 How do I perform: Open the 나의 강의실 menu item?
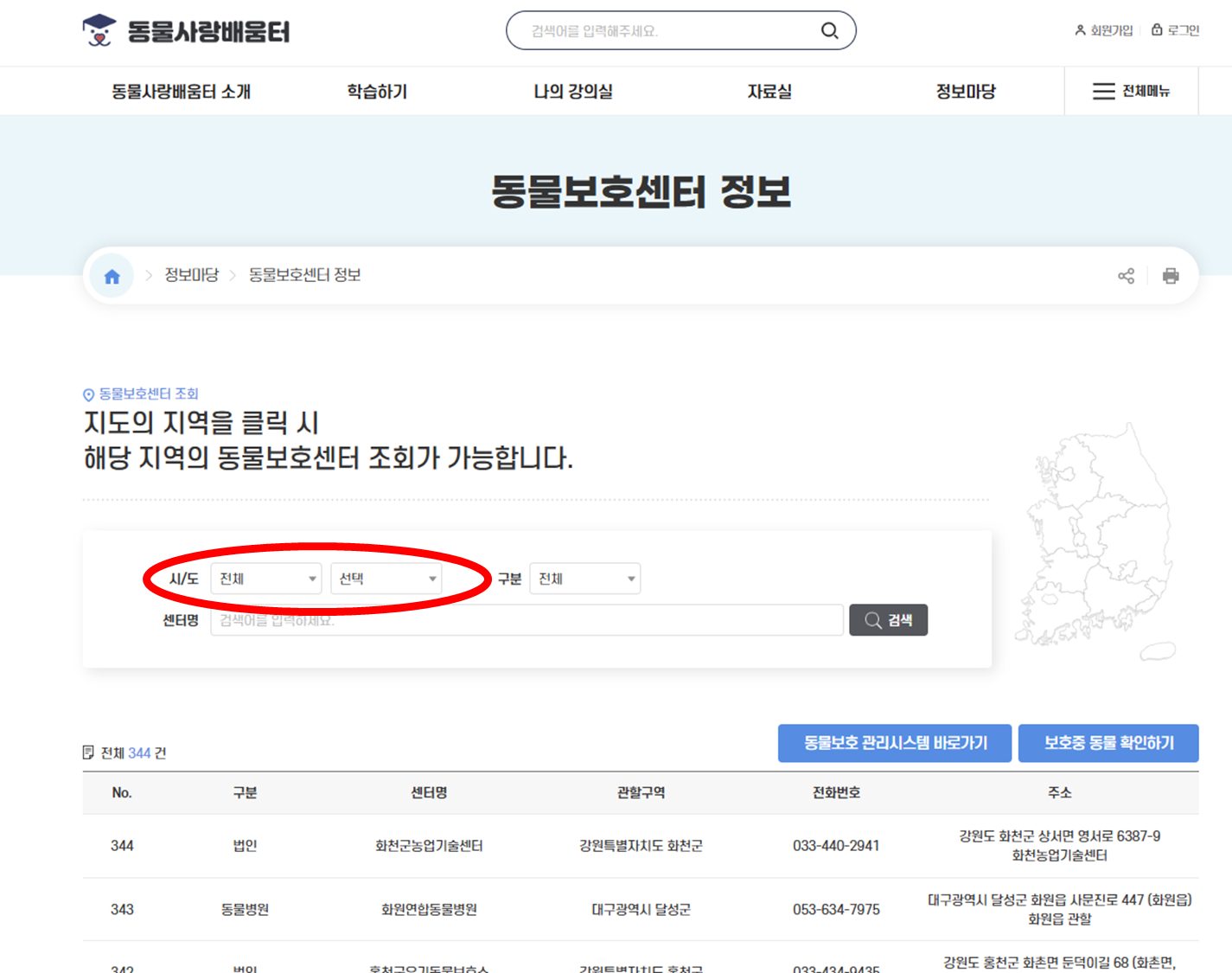pos(573,91)
